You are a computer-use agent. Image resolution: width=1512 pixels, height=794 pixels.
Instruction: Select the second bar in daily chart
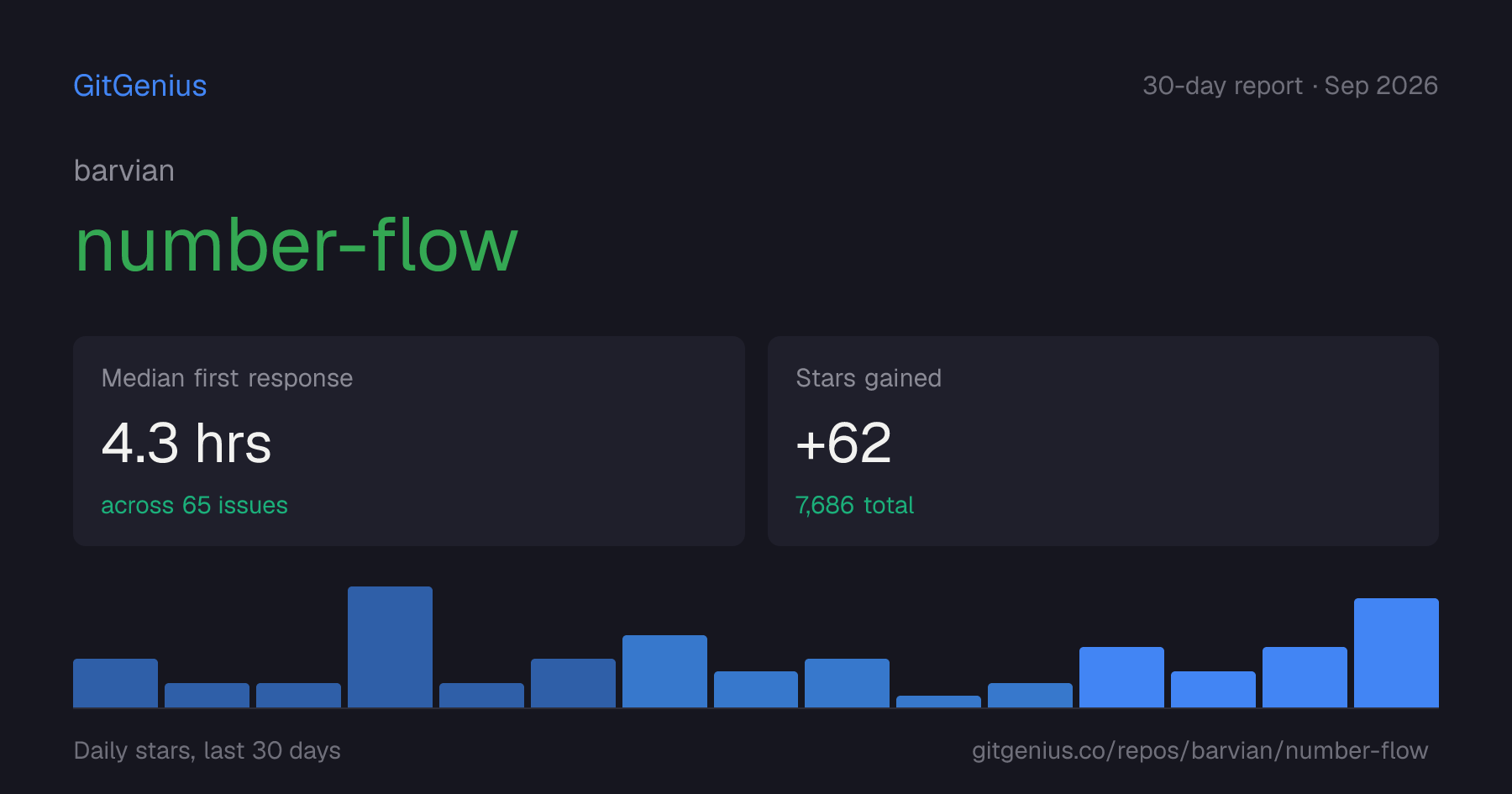207,696
